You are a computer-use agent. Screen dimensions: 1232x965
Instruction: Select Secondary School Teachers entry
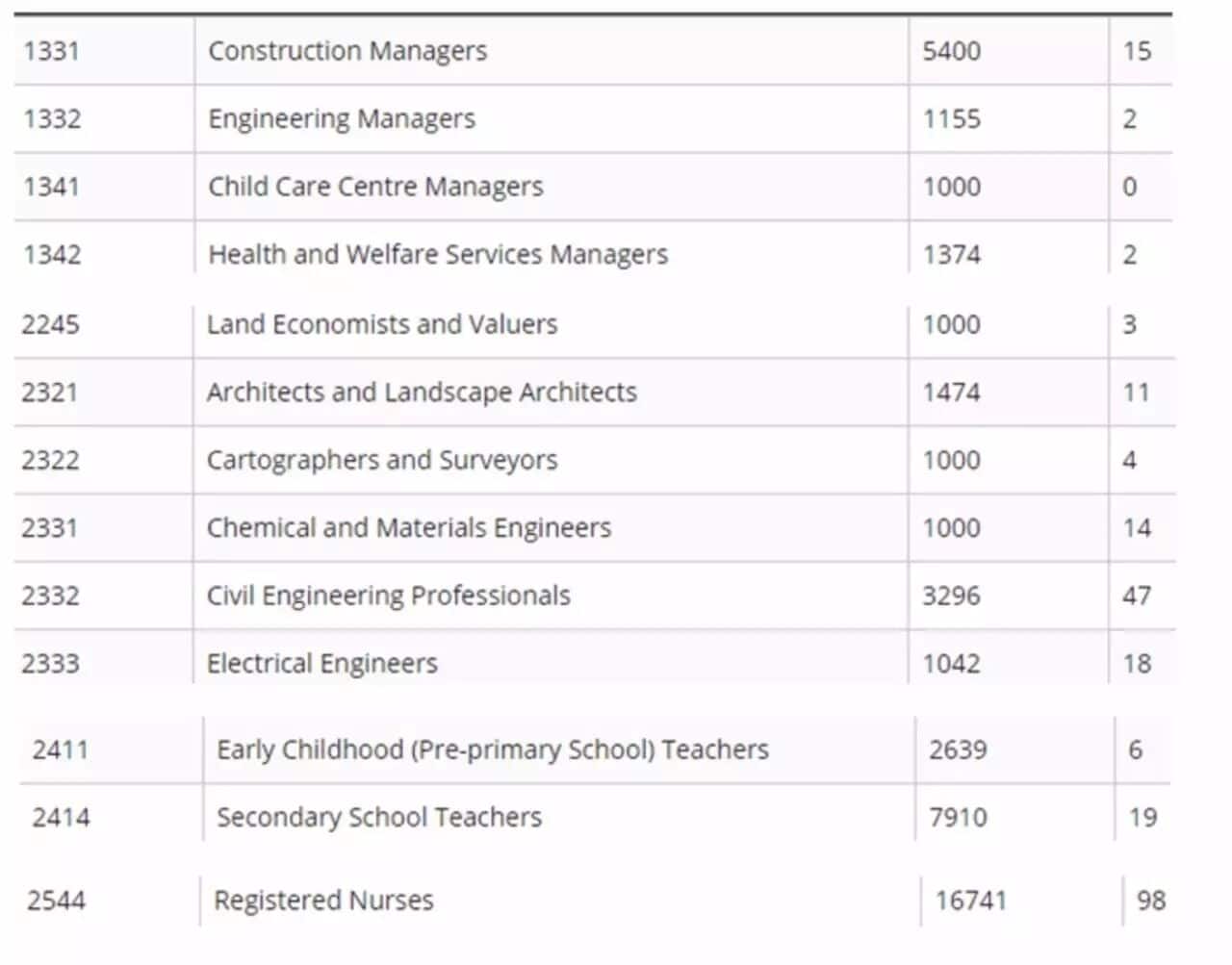[379, 818]
